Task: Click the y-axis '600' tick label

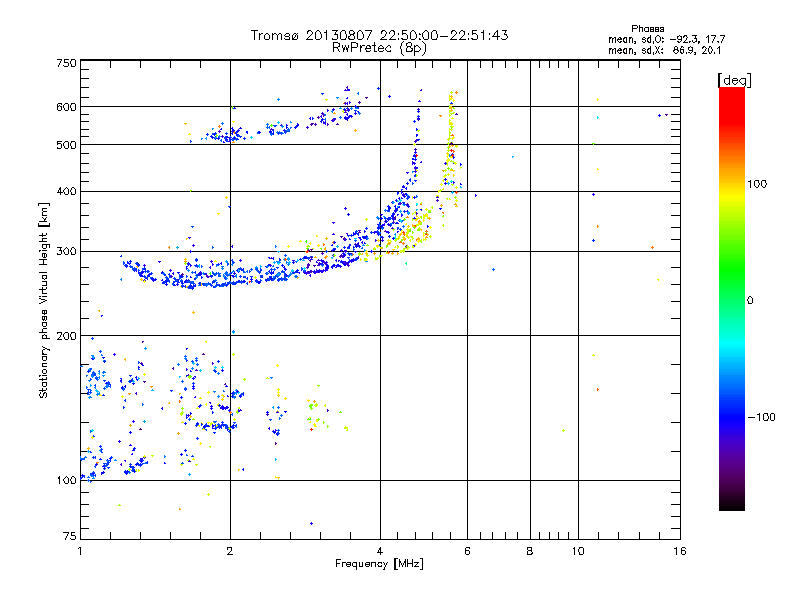Action: coord(66,107)
